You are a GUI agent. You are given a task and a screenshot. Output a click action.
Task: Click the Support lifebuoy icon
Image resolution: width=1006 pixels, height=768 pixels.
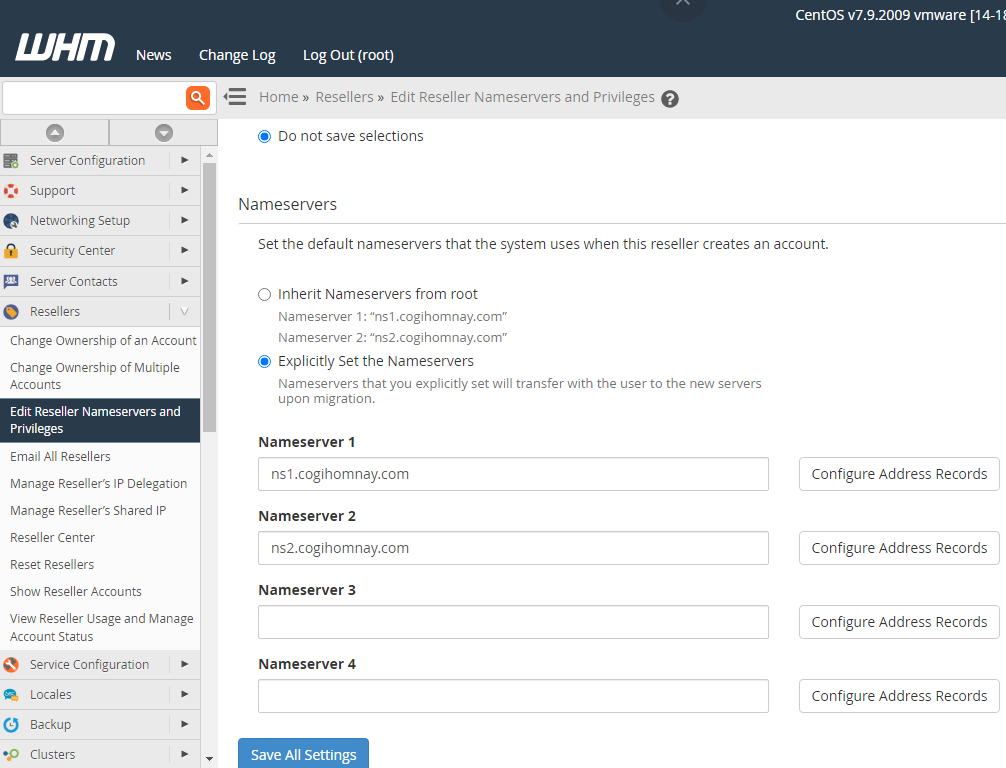click(11, 191)
